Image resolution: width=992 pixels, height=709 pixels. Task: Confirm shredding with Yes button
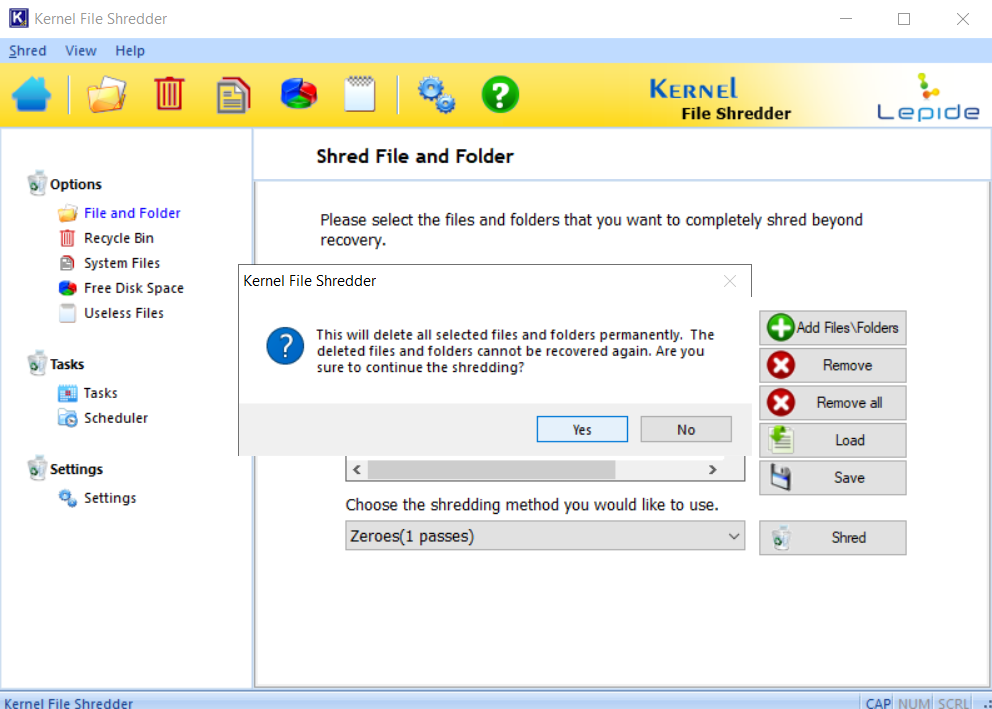(582, 429)
